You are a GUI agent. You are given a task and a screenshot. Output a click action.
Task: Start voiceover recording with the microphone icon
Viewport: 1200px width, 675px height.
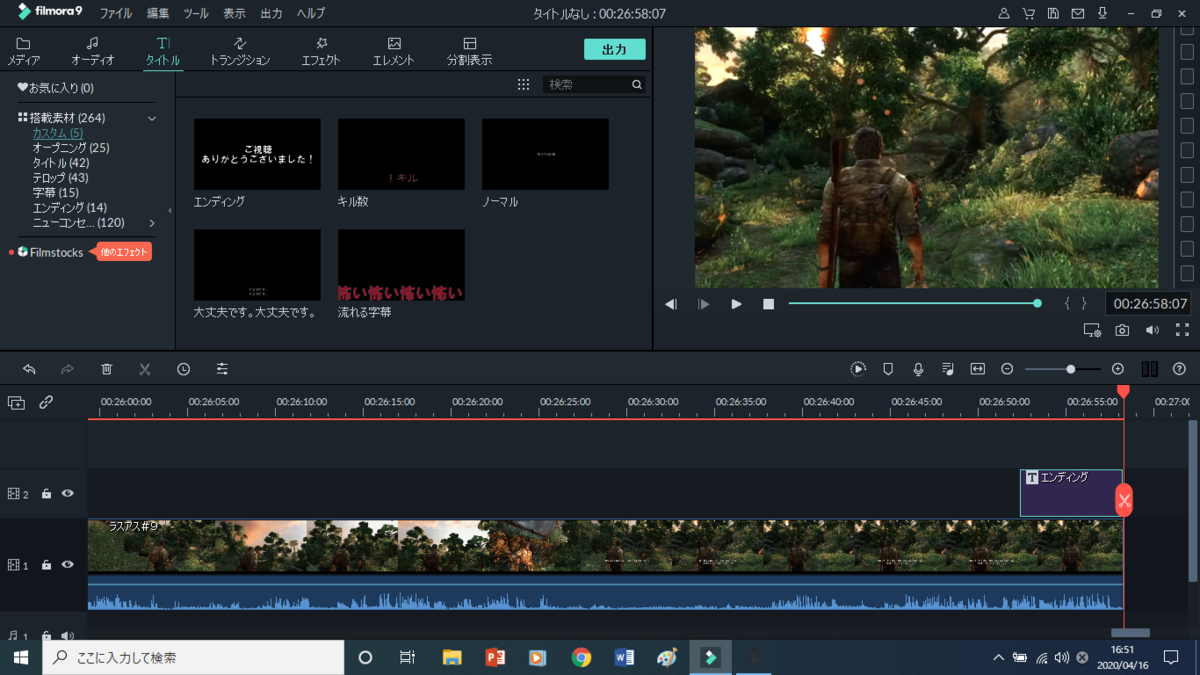[918, 369]
